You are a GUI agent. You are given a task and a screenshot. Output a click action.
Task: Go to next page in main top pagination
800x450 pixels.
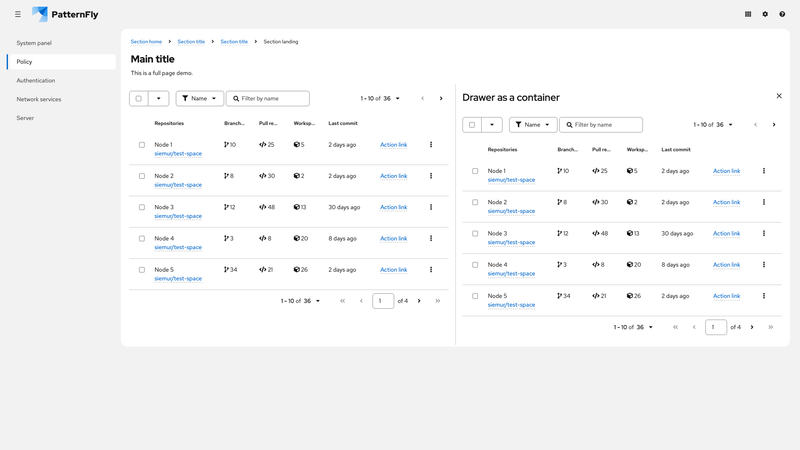coord(441,98)
